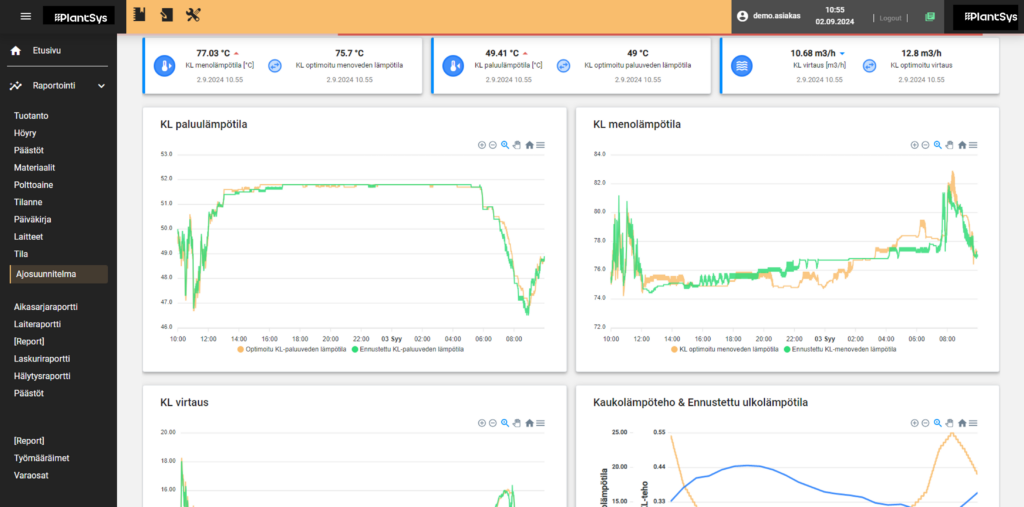The height and width of the screenshot is (507, 1024).
Task: Activate panning hand on KL paluulämpötila chart
Action: pyautogui.click(x=517, y=145)
